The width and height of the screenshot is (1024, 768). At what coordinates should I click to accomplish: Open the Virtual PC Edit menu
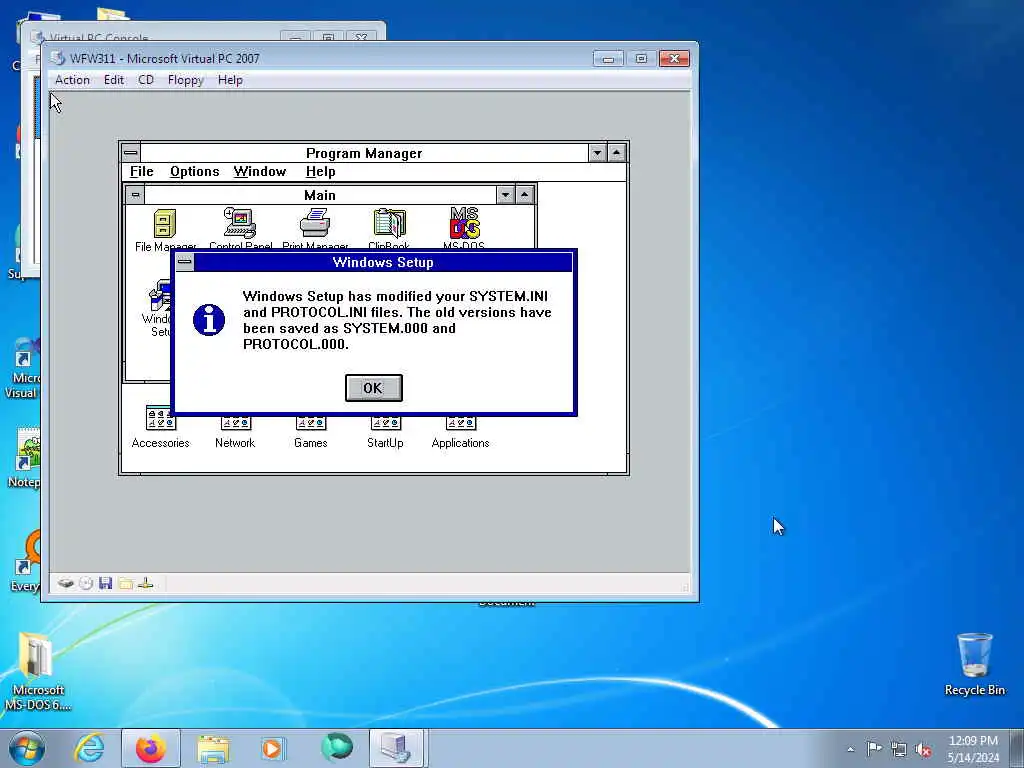pos(114,80)
